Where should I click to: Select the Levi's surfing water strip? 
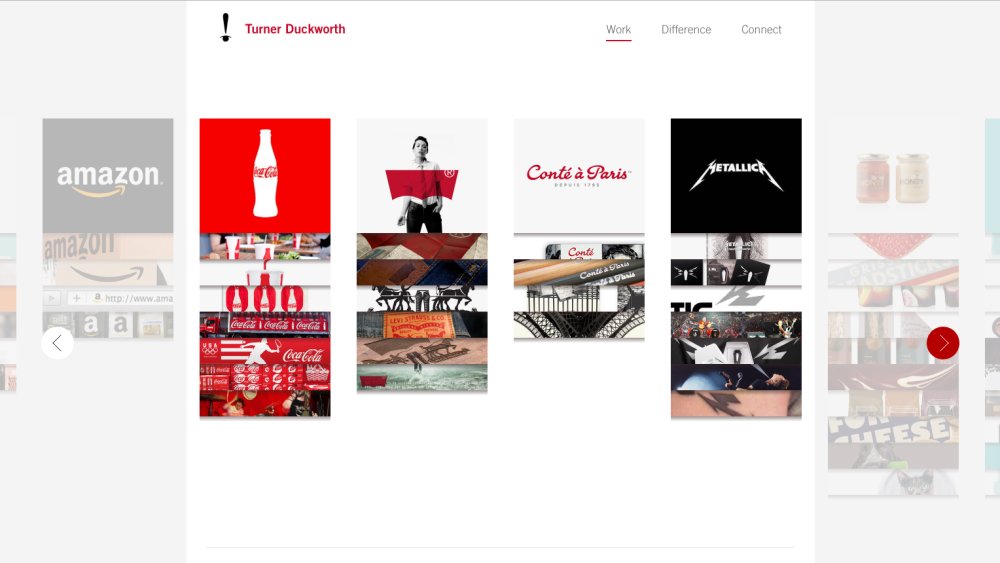422,377
